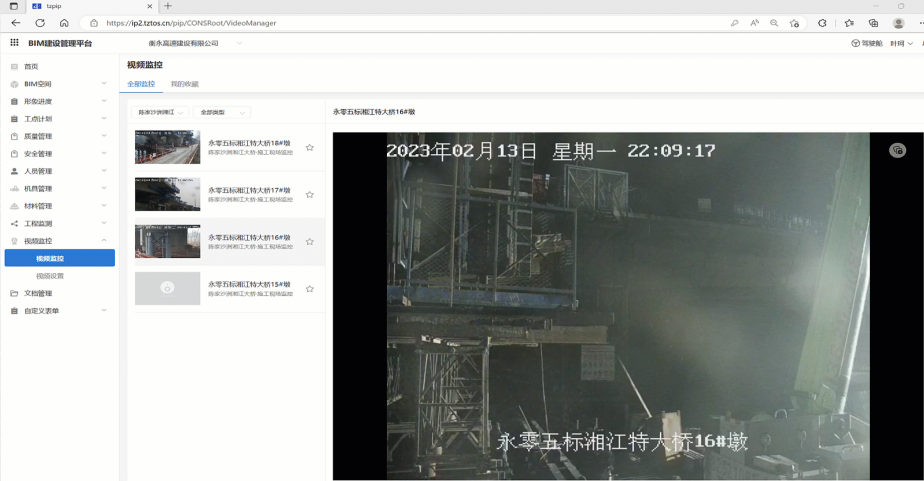Open the company name selector dropdown
The width and height of the screenshot is (924, 481).
[x=196, y=43]
